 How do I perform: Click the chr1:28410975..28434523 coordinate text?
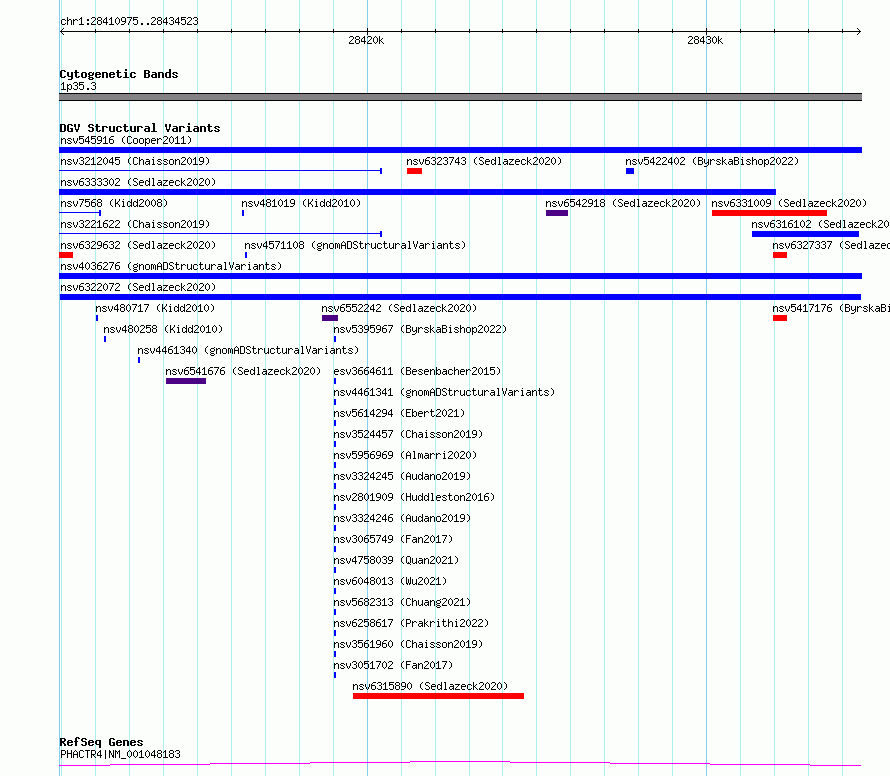129,22
